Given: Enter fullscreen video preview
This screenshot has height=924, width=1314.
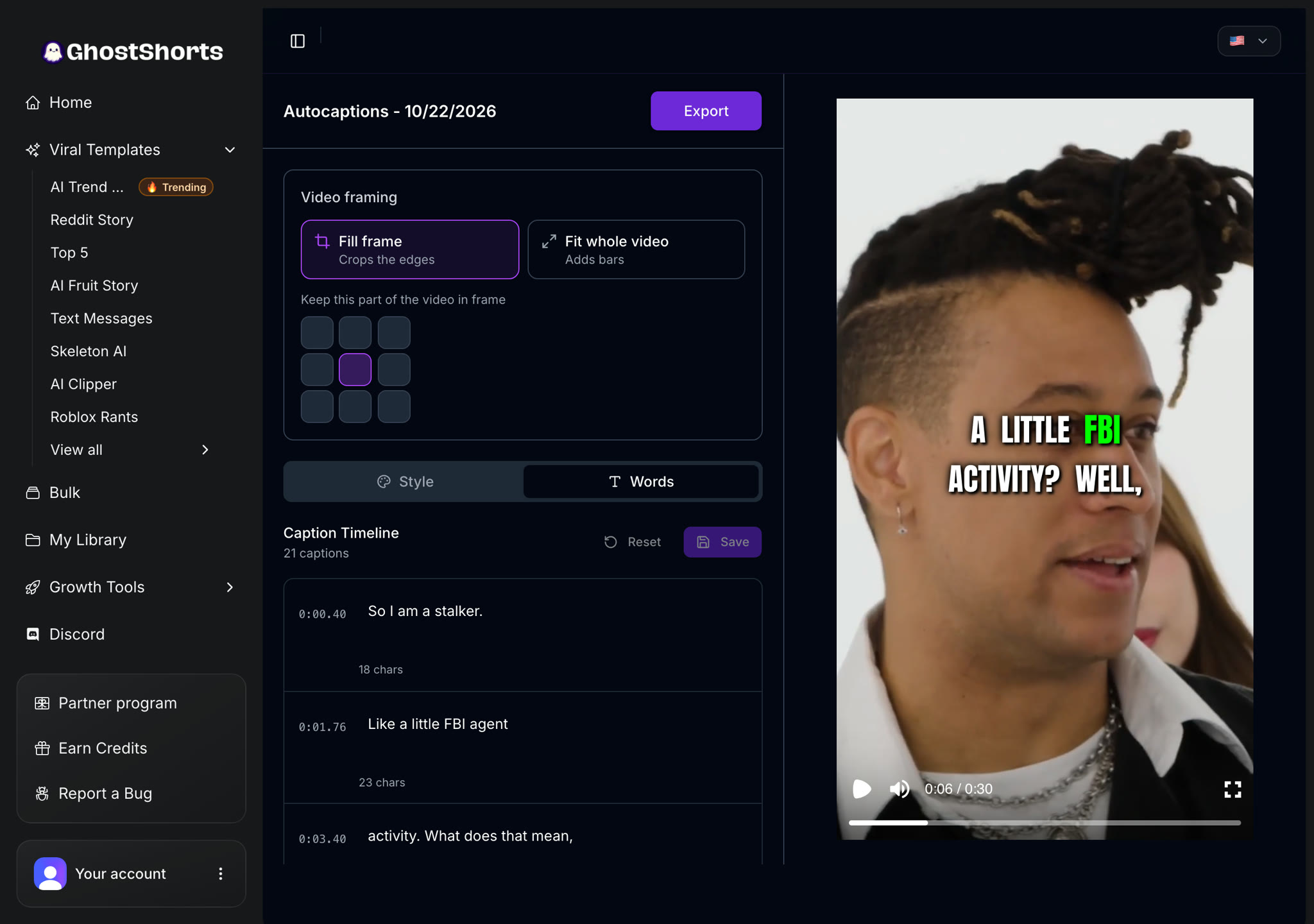Looking at the screenshot, I should point(1233,789).
